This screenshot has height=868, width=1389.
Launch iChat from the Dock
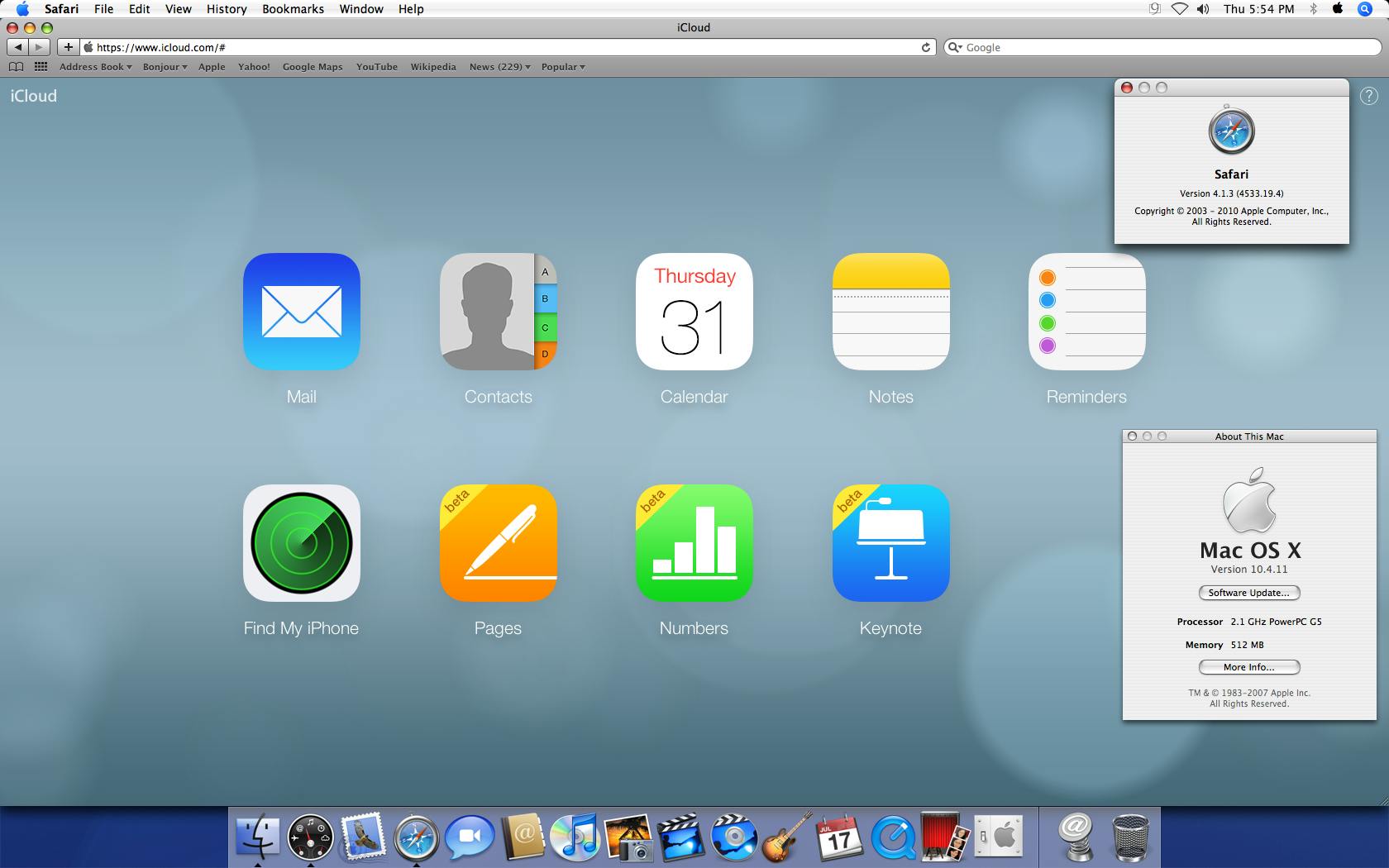pyautogui.click(x=469, y=837)
